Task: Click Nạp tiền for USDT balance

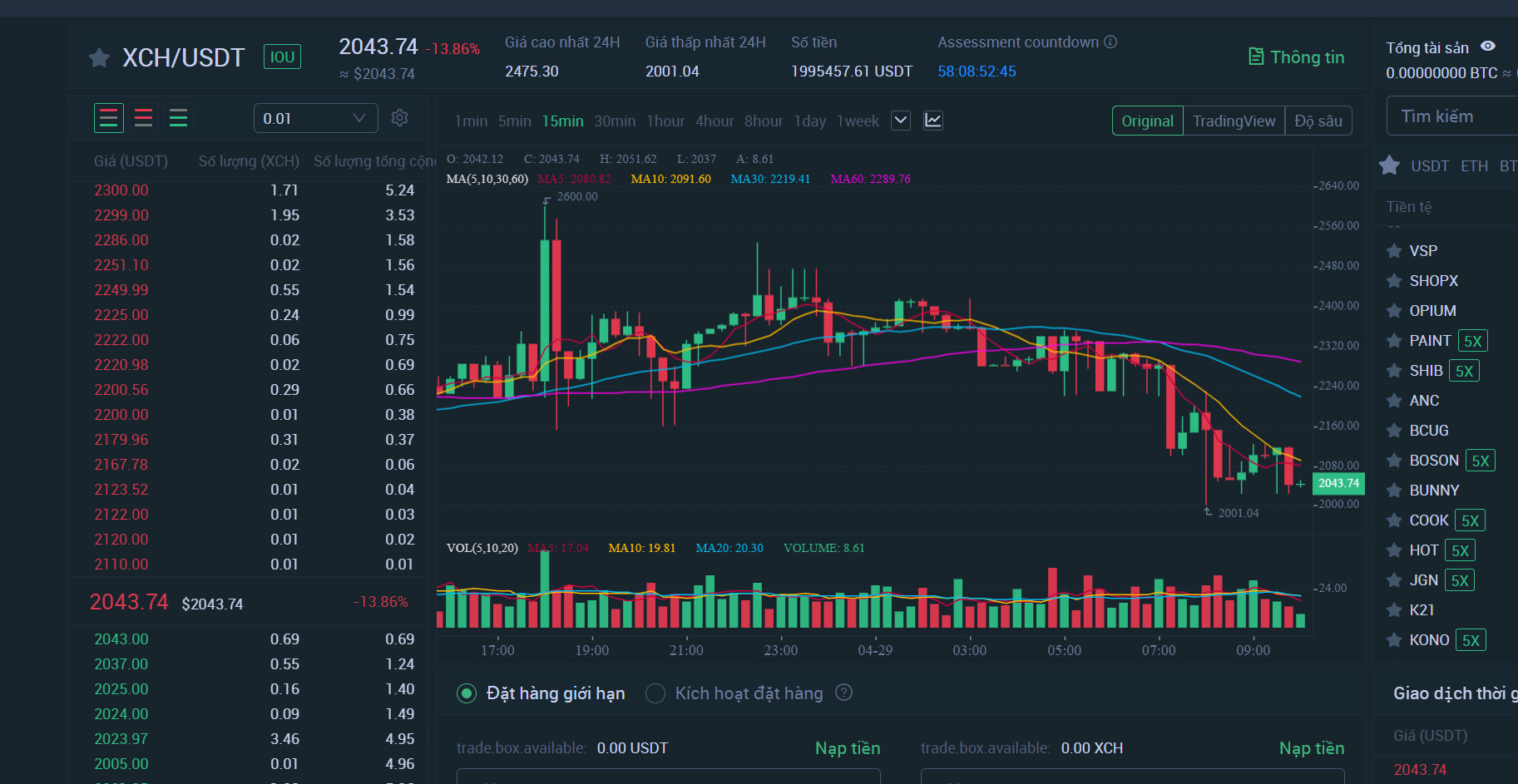Action: pos(847,748)
